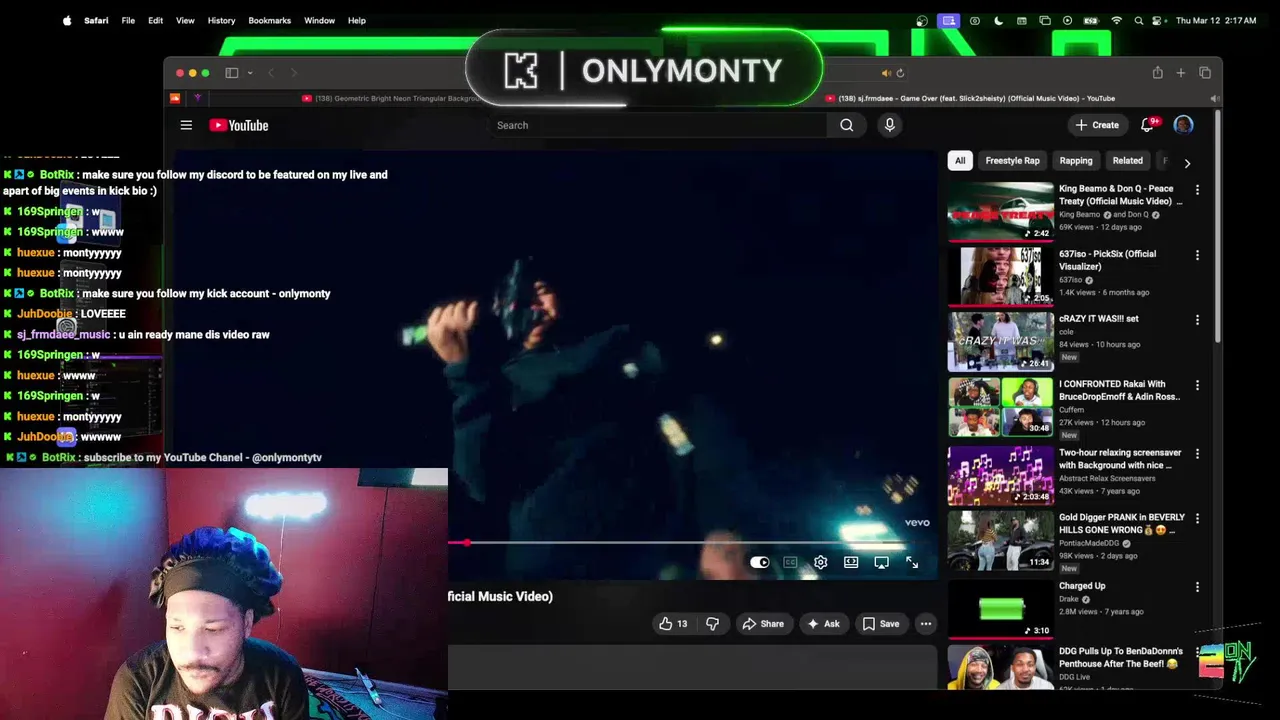The image size is (1280, 720).
Task: Open options for DDG Pulls Up video
Action: tap(1197, 652)
